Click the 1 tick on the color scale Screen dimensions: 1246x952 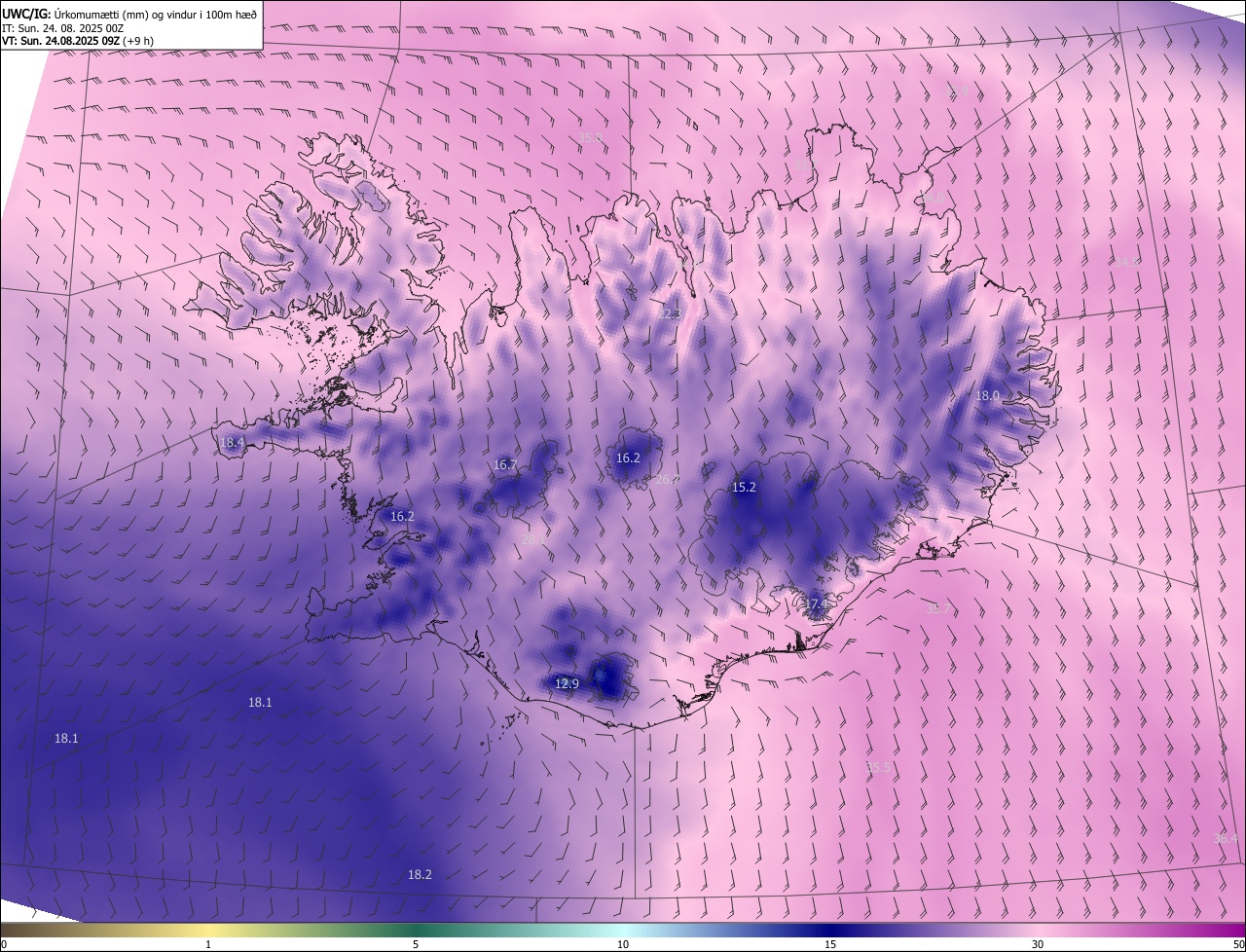[x=208, y=945]
